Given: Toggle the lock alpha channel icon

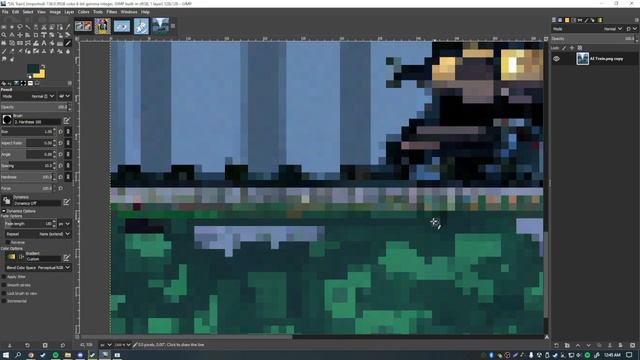Looking at the screenshot, I should click(x=580, y=48).
